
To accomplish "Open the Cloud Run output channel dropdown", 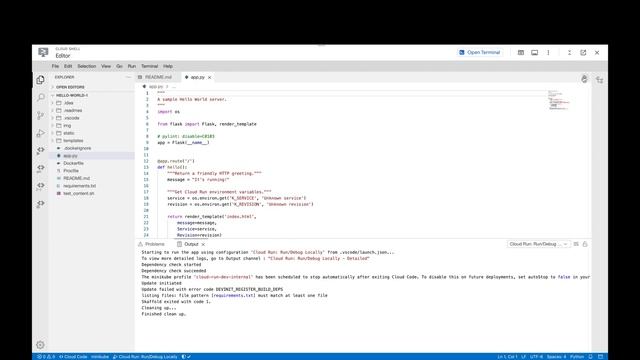I will click(x=538, y=244).
